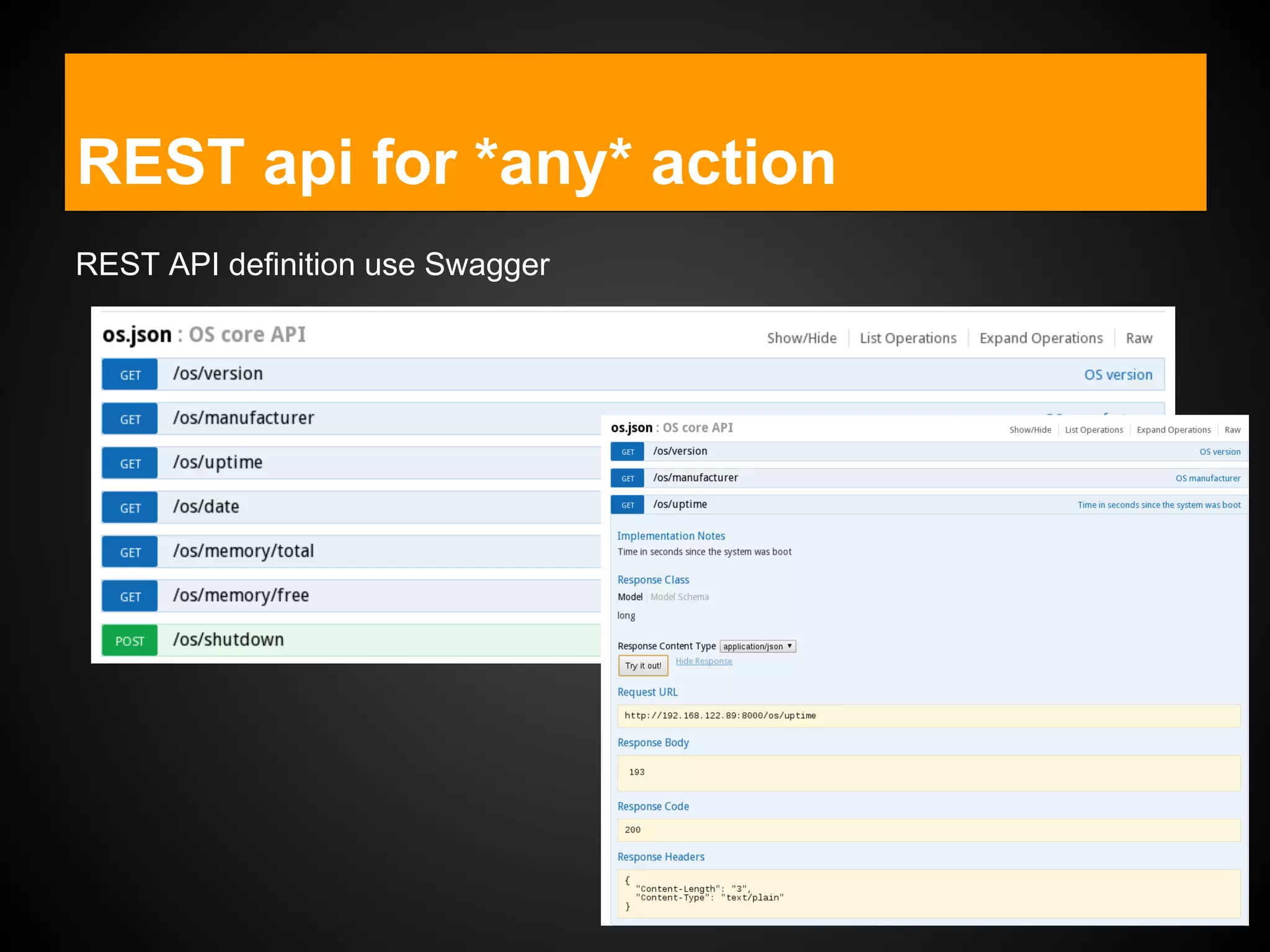This screenshot has width=1270, height=952.
Task: Expand the /os/memory/free operation
Action: (x=241, y=595)
